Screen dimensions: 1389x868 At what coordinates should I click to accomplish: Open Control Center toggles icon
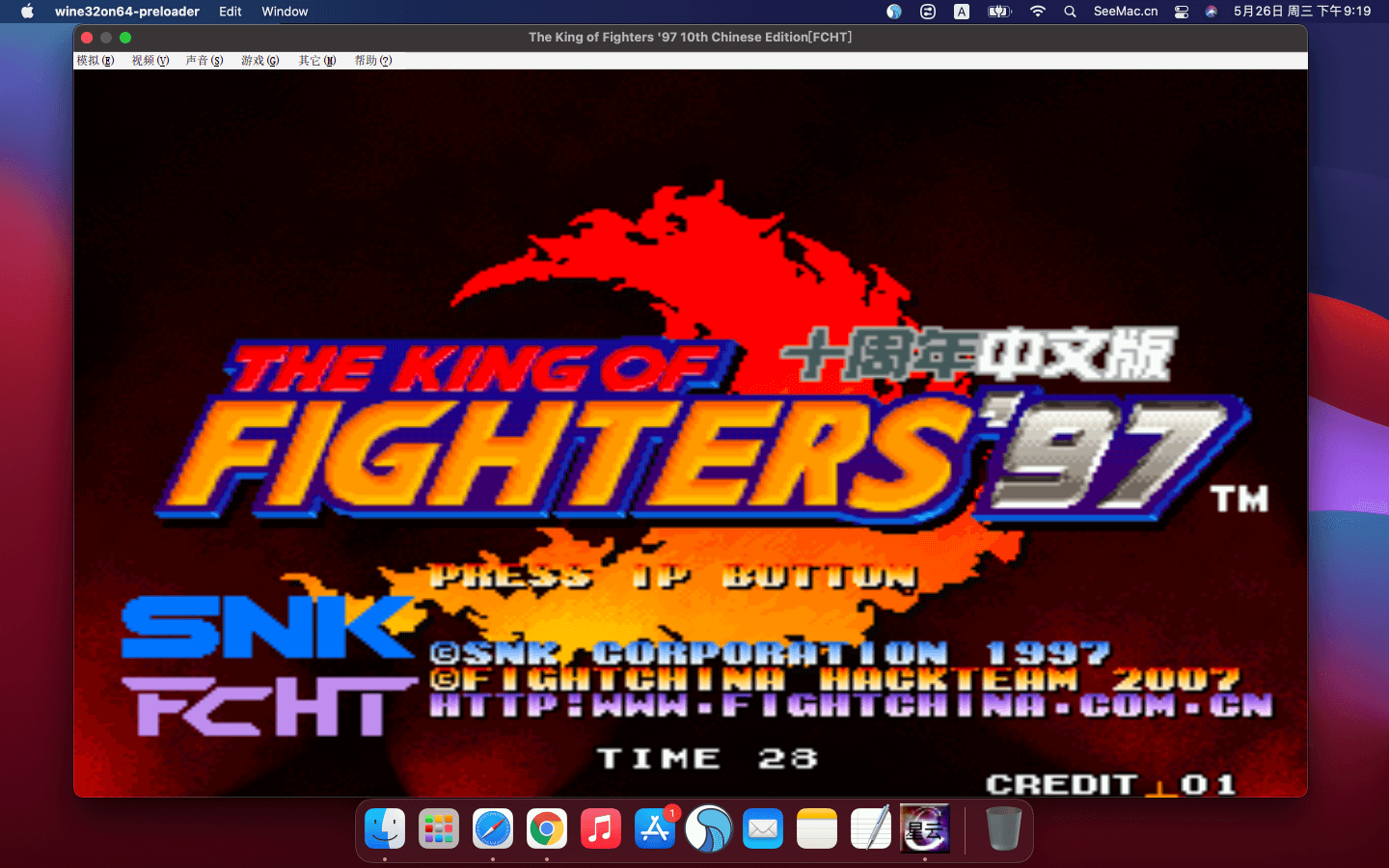click(1182, 12)
